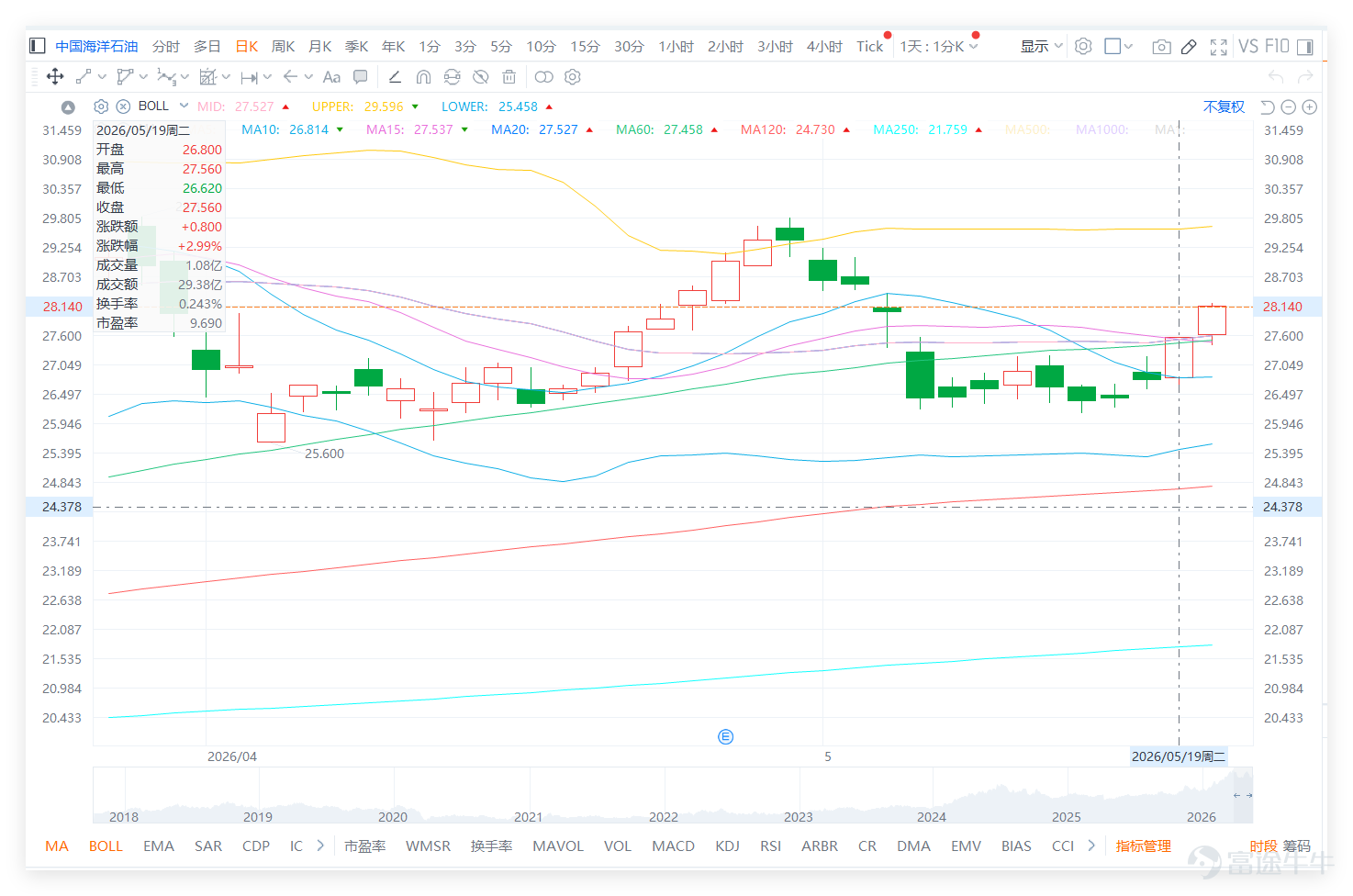The height and width of the screenshot is (896, 1353).
Task: Switch to the 多日 multi-day view
Action: tap(207, 46)
